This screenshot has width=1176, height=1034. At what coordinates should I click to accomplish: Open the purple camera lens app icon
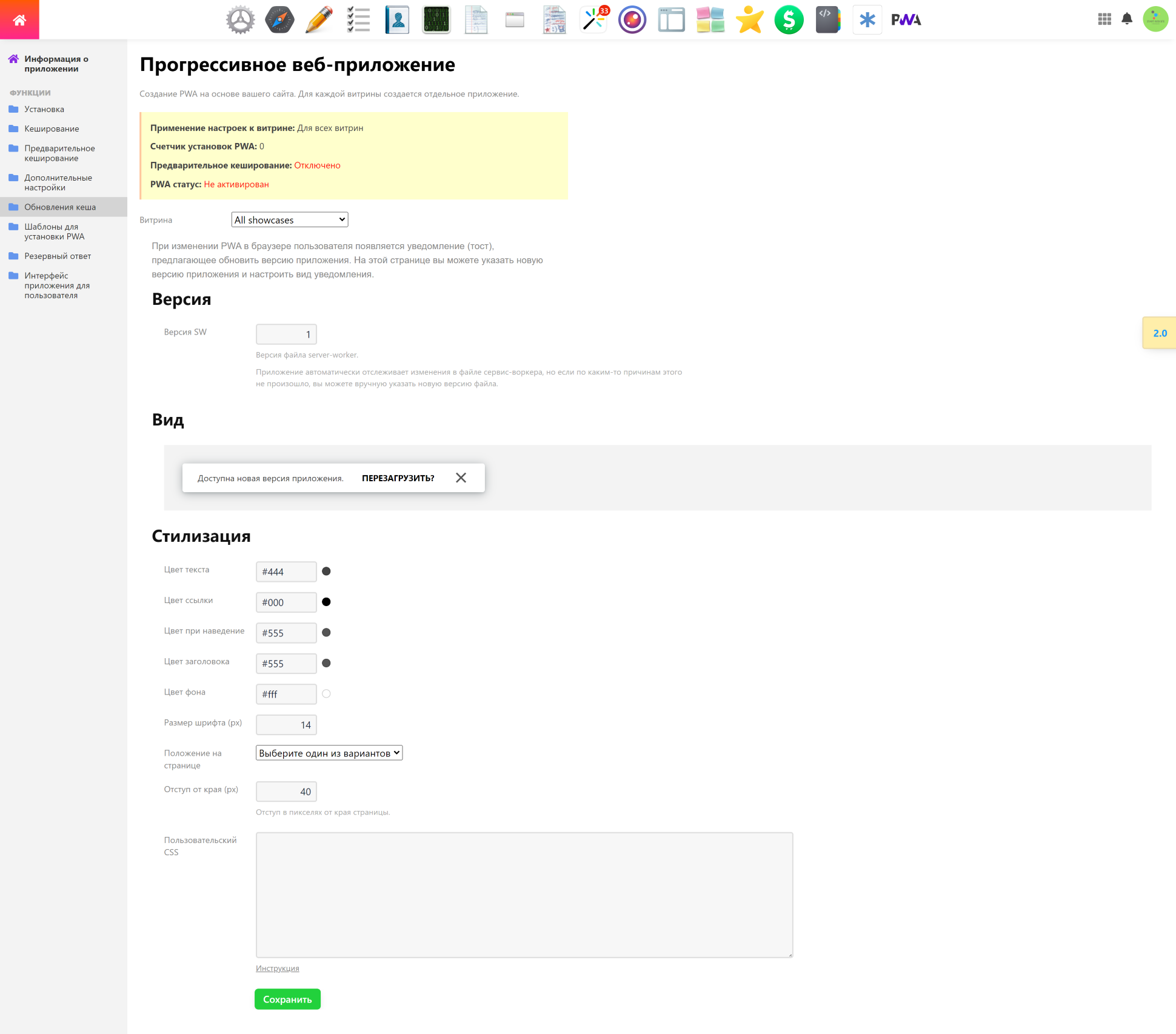[x=632, y=19]
